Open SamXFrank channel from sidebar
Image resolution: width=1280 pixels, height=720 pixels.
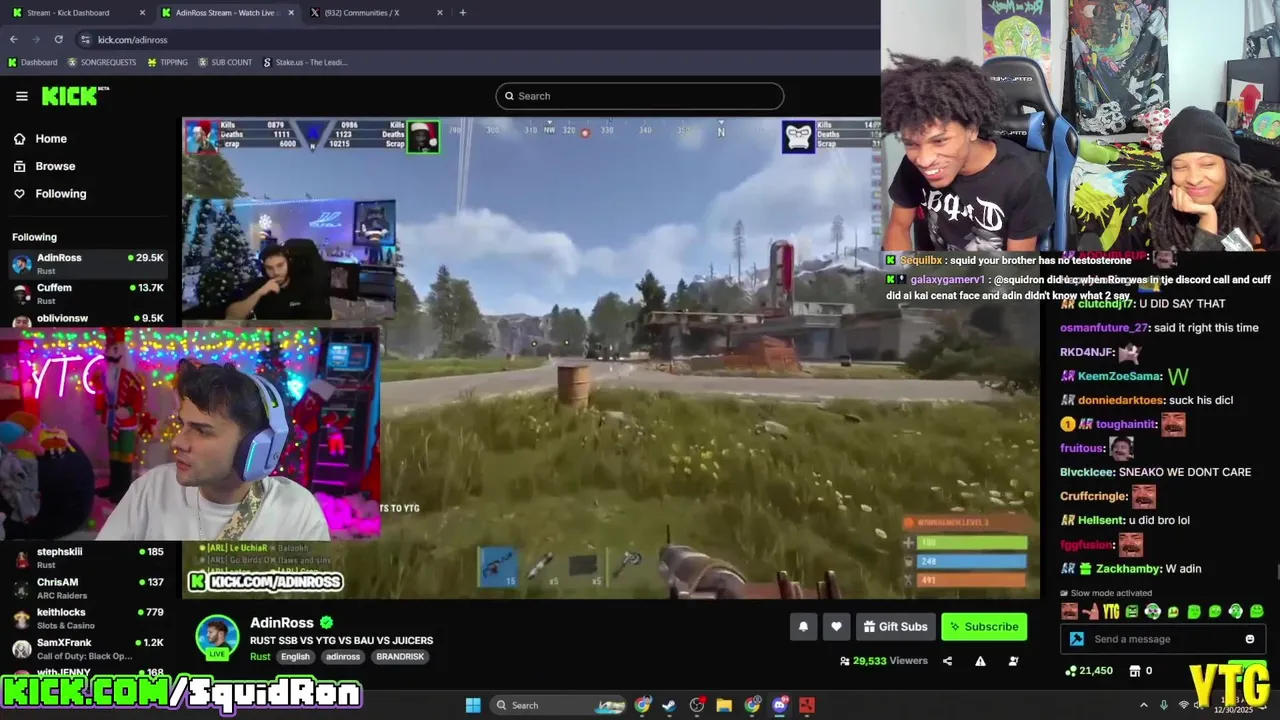tap(88, 648)
